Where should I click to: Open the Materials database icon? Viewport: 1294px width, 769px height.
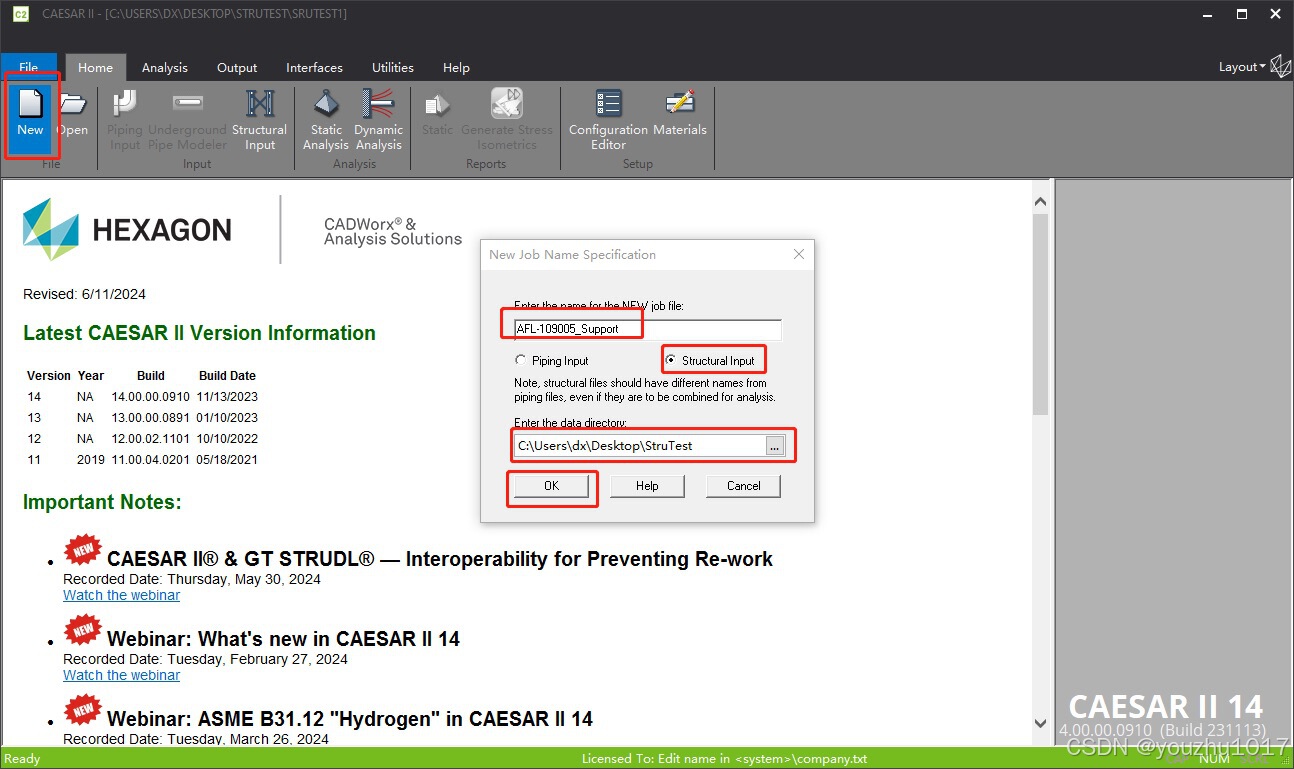point(680,112)
